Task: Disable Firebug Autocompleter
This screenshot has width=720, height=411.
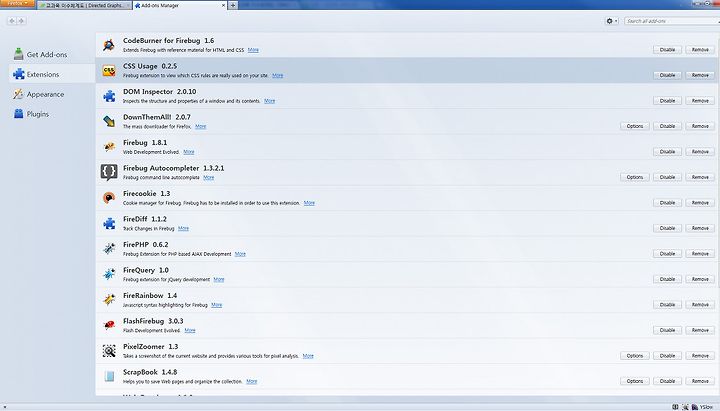Action: [667, 177]
